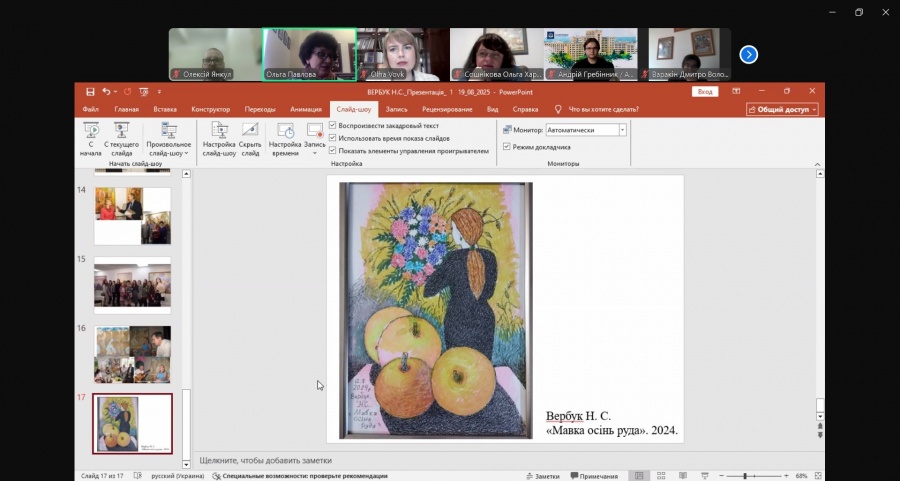This screenshot has width=900, height=481.
Task: Start slideshow from current slide
Action: pyautogui.click(x=122, y=137)
